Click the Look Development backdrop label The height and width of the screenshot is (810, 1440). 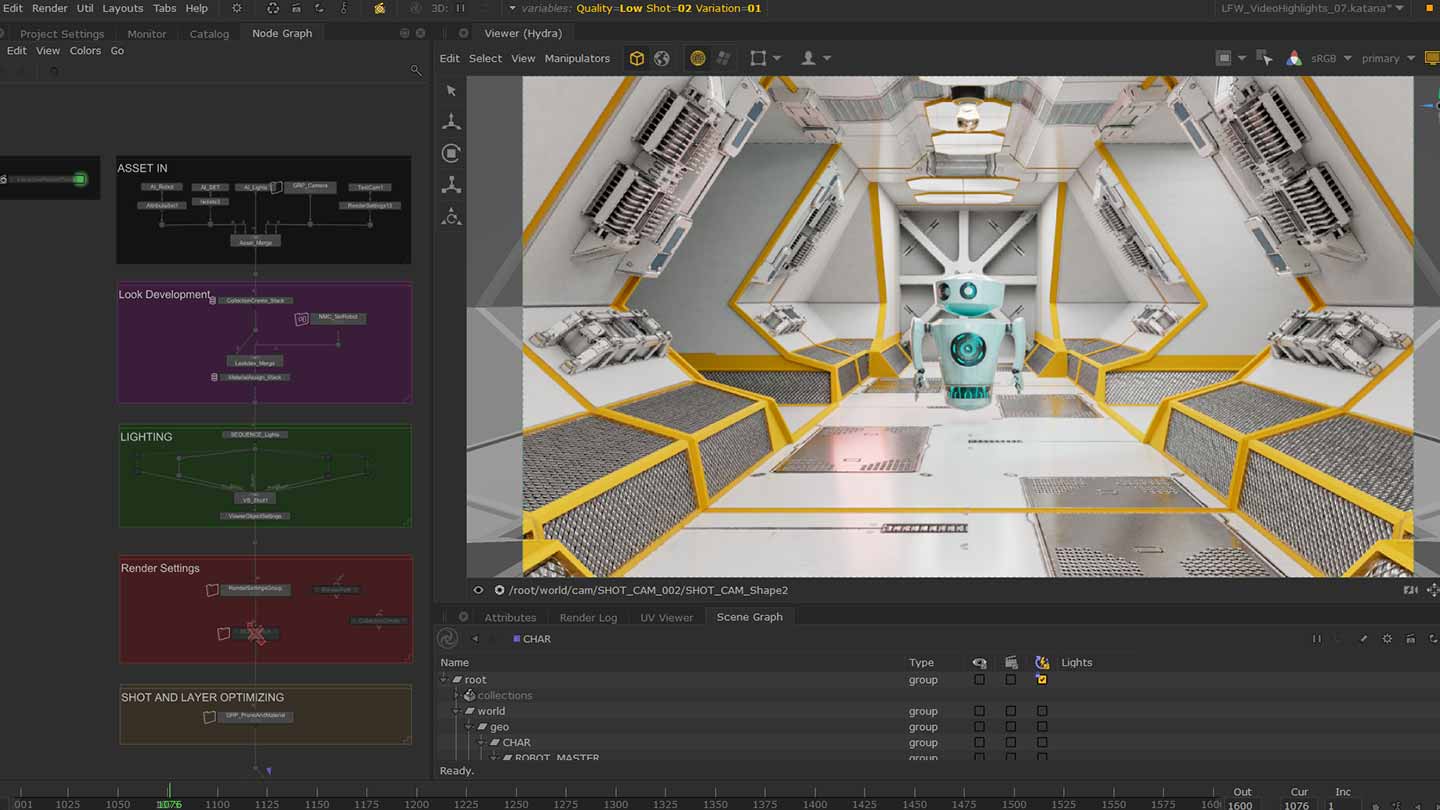[x=164, y=295]
